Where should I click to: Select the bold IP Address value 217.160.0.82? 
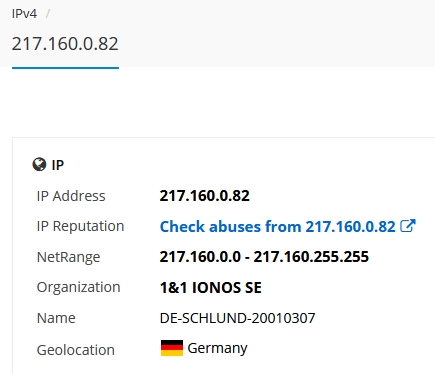click(205, 196)
